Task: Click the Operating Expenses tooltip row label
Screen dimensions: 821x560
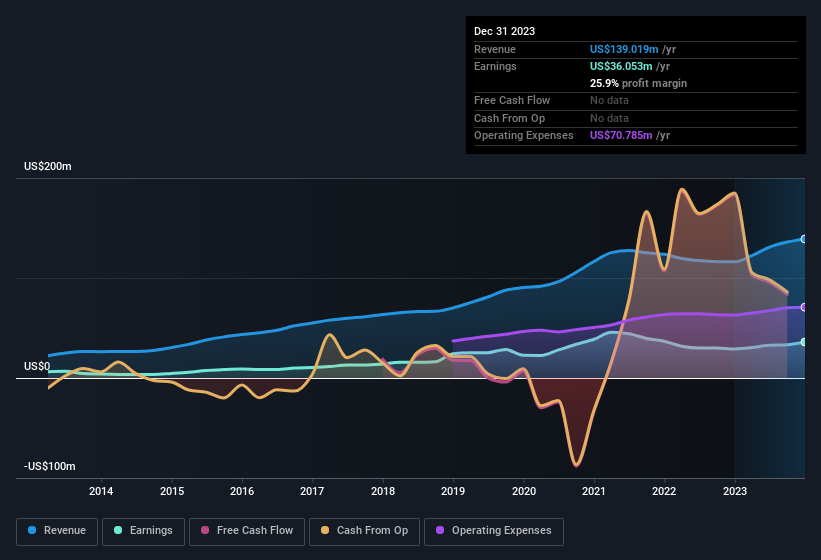Action: (x=524, y=136)
